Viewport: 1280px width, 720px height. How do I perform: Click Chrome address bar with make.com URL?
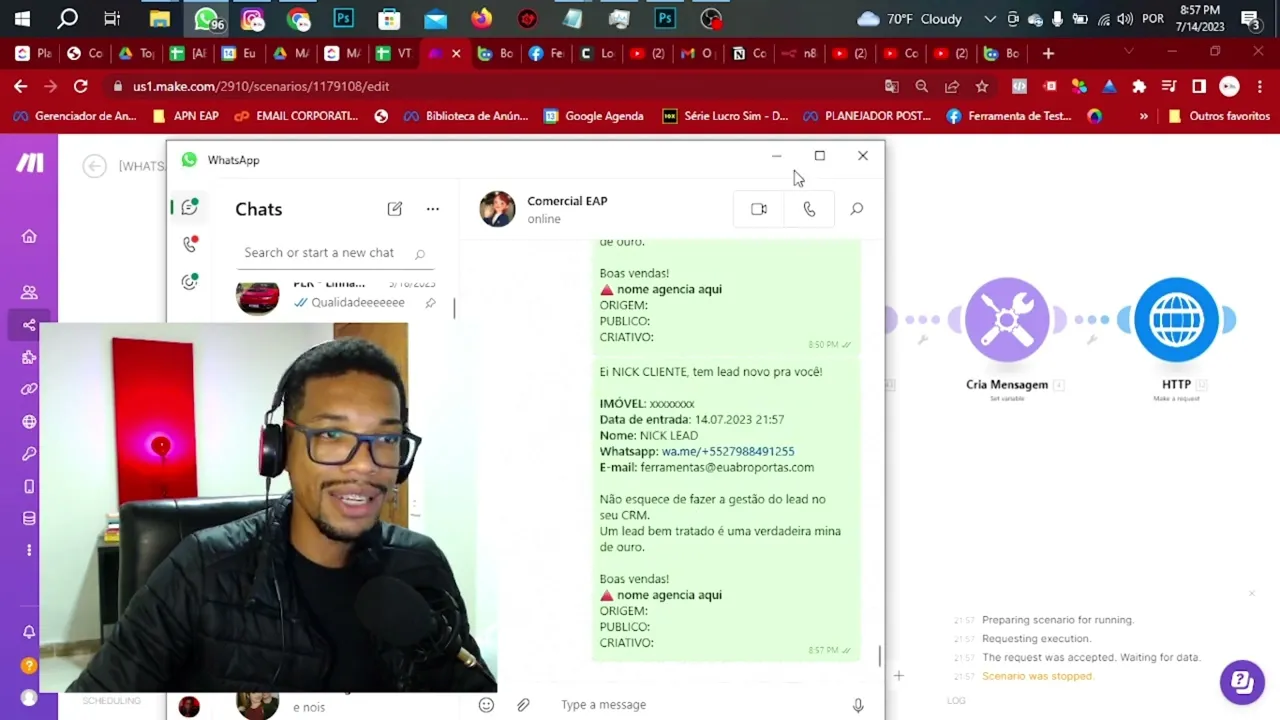(x=490, y=86)
